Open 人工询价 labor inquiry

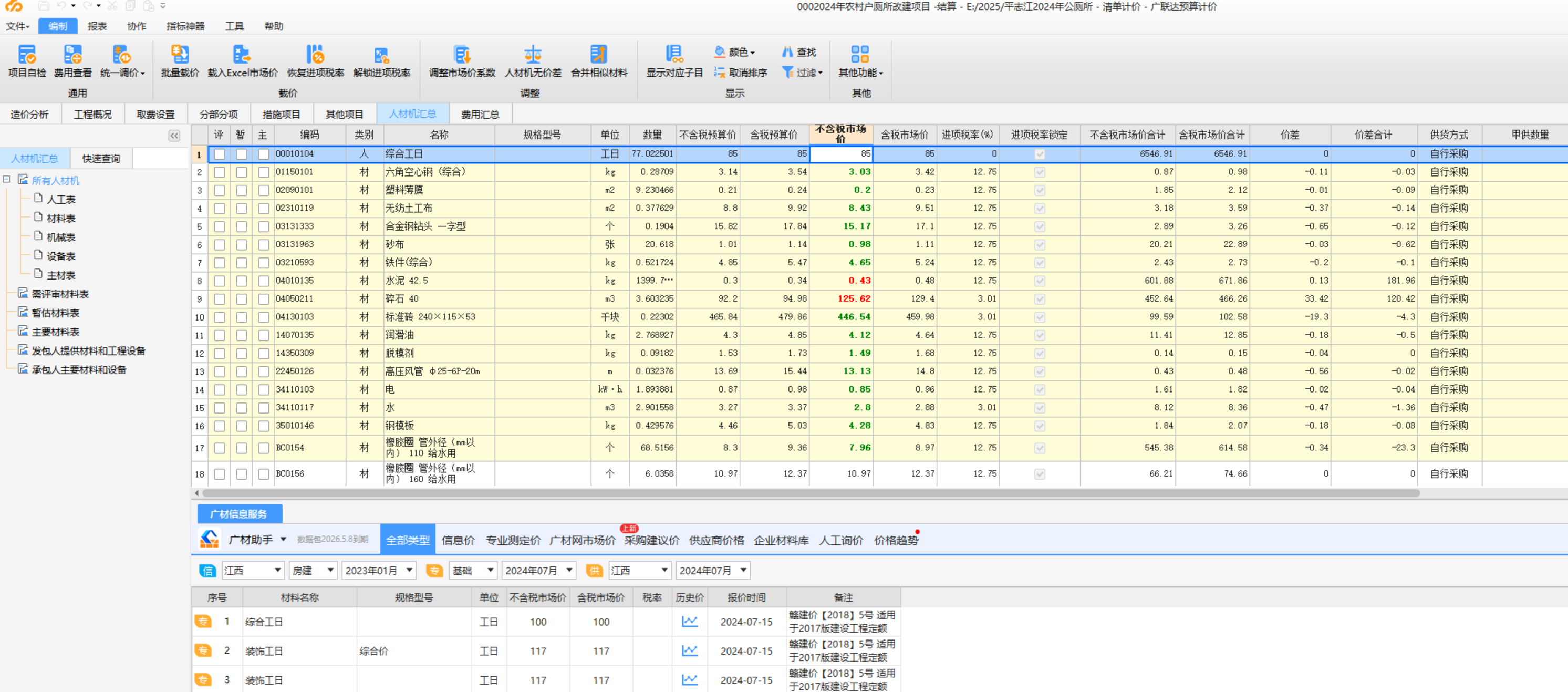click(x=840, y=540)
